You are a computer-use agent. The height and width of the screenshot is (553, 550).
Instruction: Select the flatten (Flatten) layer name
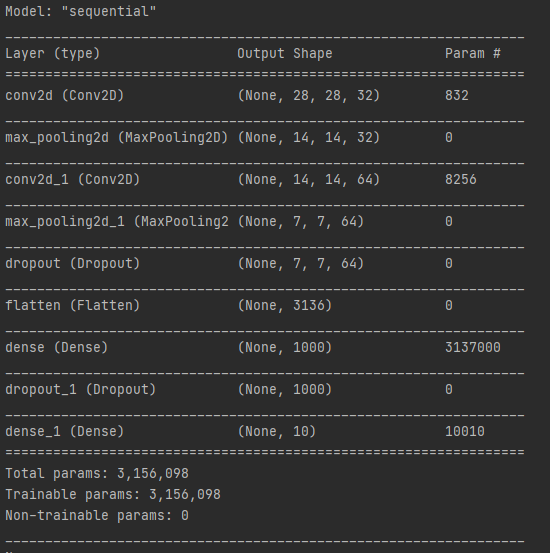point(72,305)
